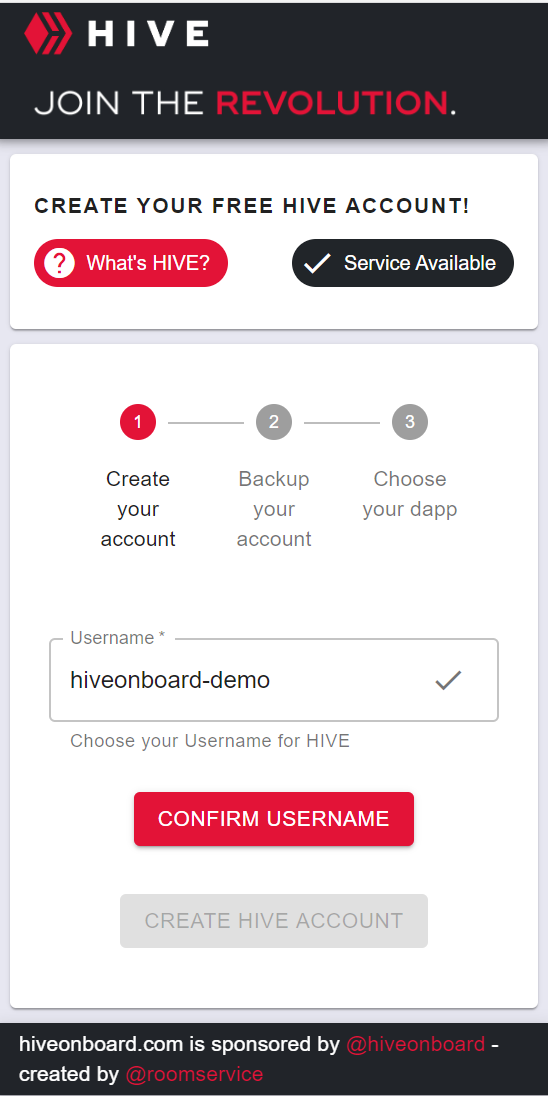
Task: Click the red Hive diamond logo icon
Action: tap(48, 34)
